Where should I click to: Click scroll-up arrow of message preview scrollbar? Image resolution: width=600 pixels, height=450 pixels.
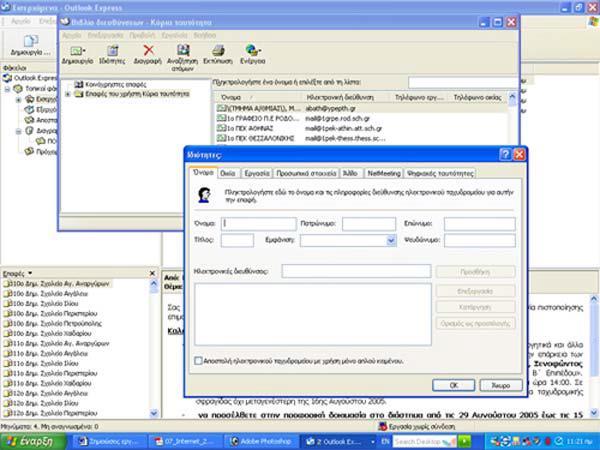tap(594, 299)
